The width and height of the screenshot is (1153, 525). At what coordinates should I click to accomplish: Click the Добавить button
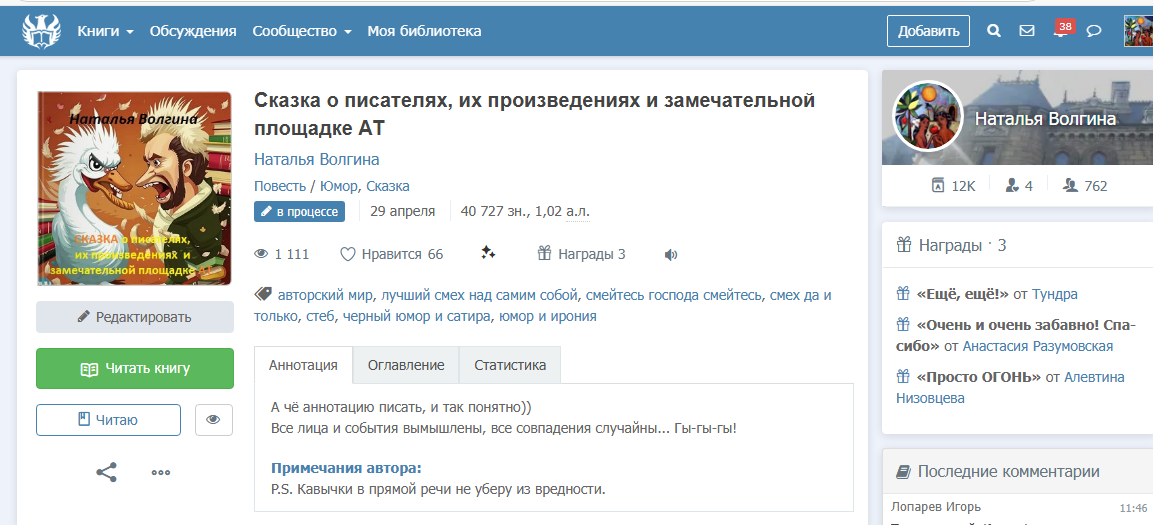click(929, 31)
